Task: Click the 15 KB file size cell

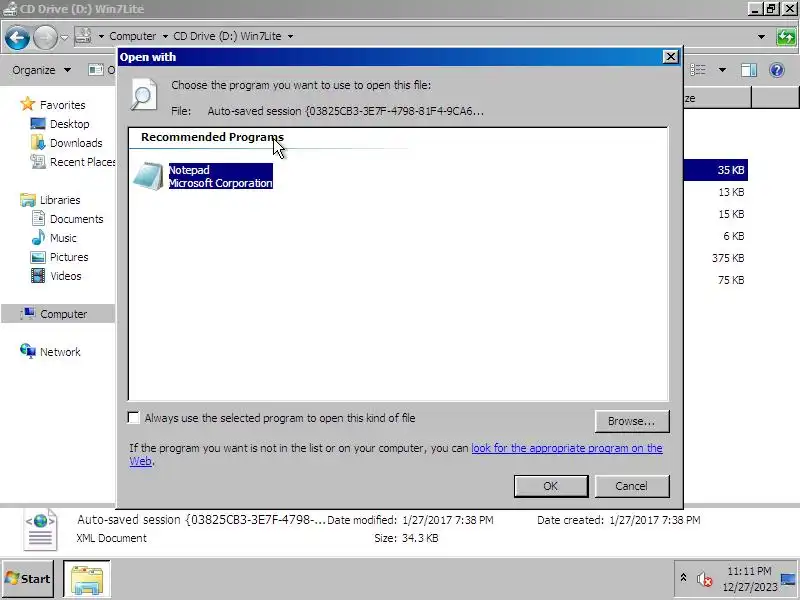Action: [731, 214]
